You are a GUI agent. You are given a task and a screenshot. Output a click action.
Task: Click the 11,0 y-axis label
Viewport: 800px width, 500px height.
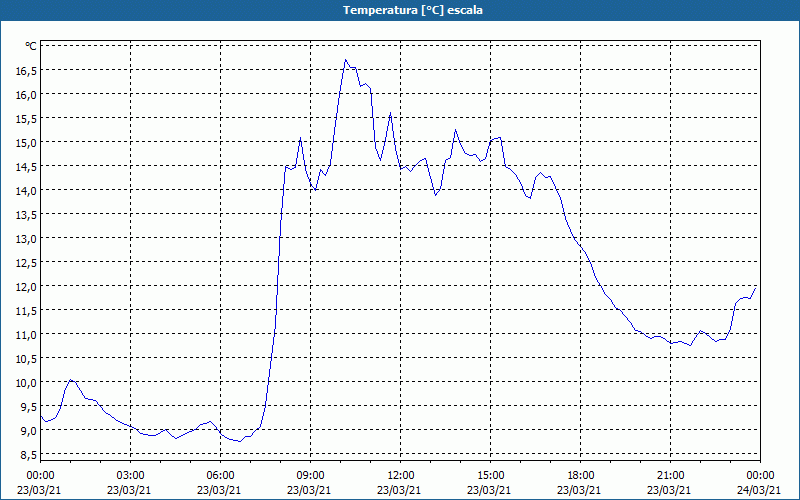click(x=26, y=334)
